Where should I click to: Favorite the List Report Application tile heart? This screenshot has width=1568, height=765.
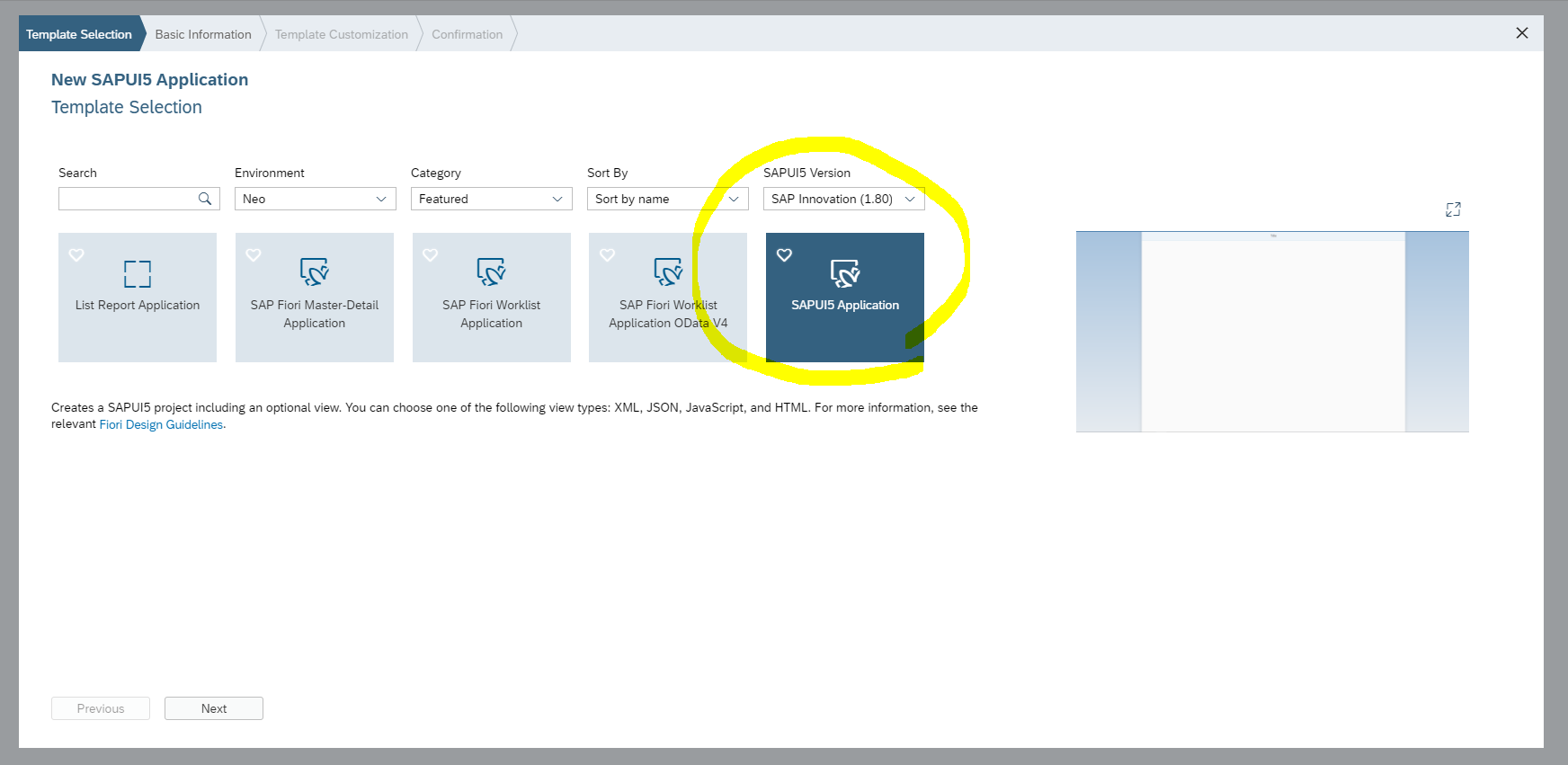(76, 255)
